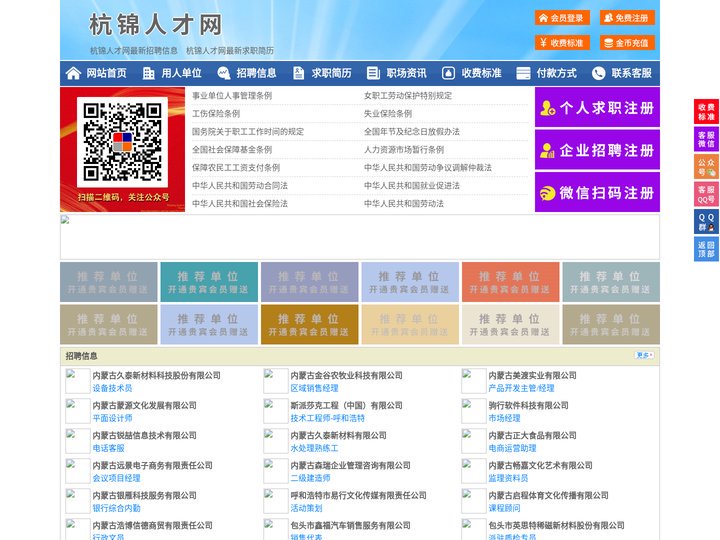Screen dimensions: 720x540
Task: Click the document icon beside 求职简历
Action: tap(298, 73)
